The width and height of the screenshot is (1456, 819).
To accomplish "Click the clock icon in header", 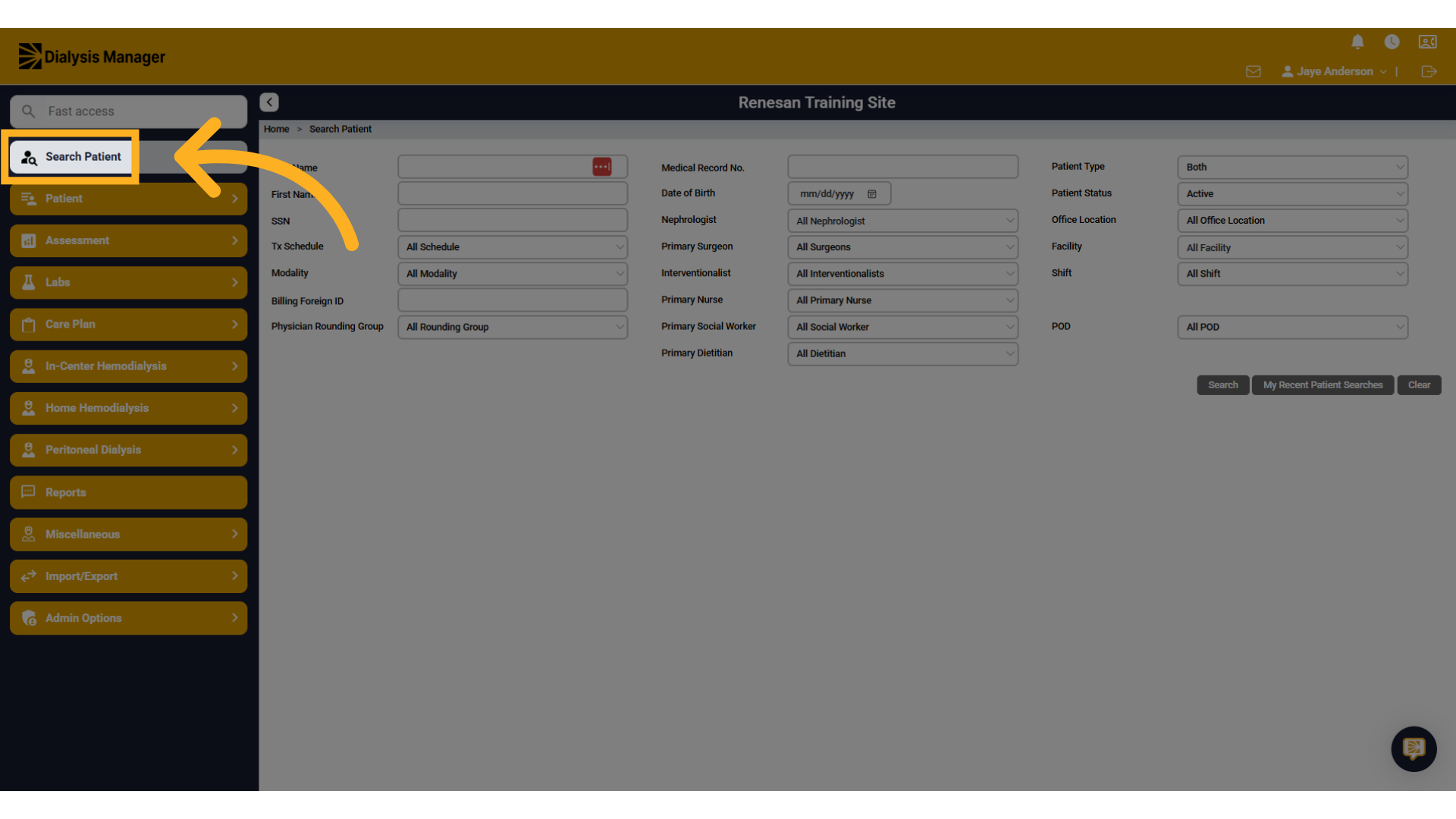I will click(x=1392, y=42).
